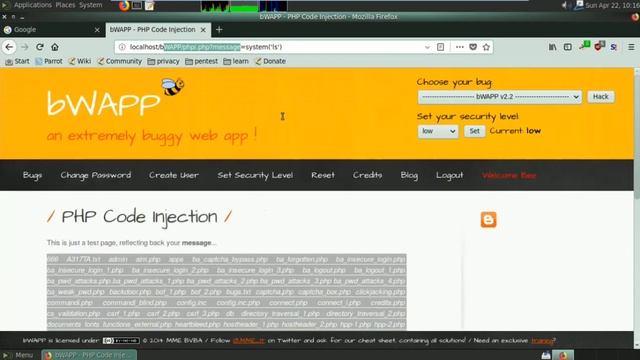Show sidebars icon in Firefox toolbar

click(x=568, y=47)
